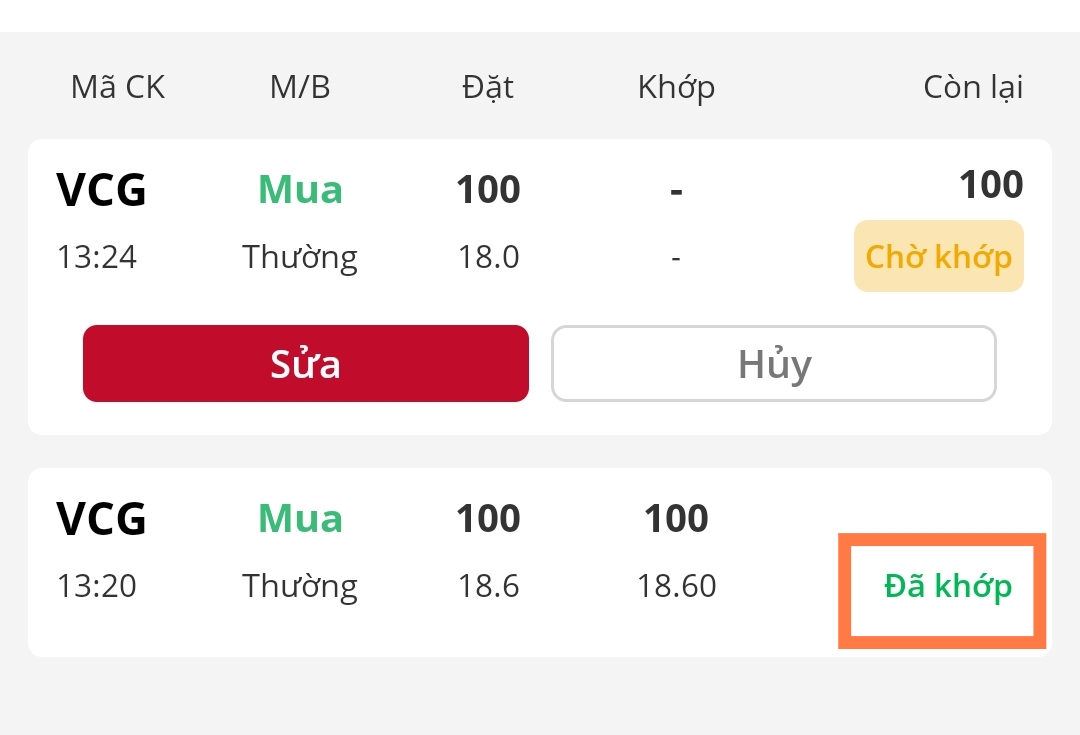
Task: Tap the Còn lại column header
Action: pos(972,88)
